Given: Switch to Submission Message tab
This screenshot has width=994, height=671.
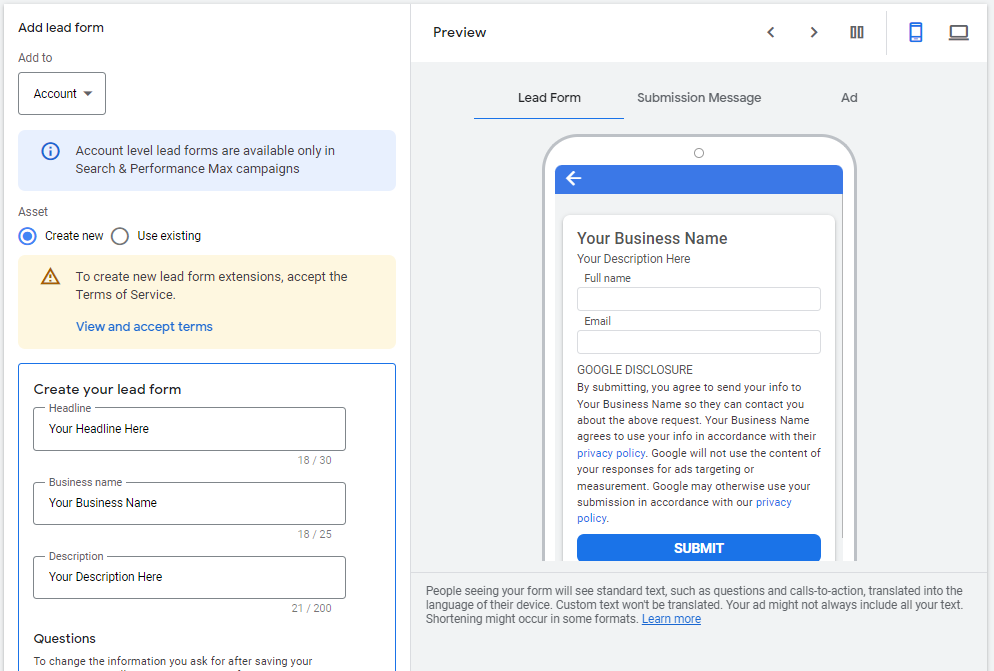Looking at the screenshot, I should 699,98.
